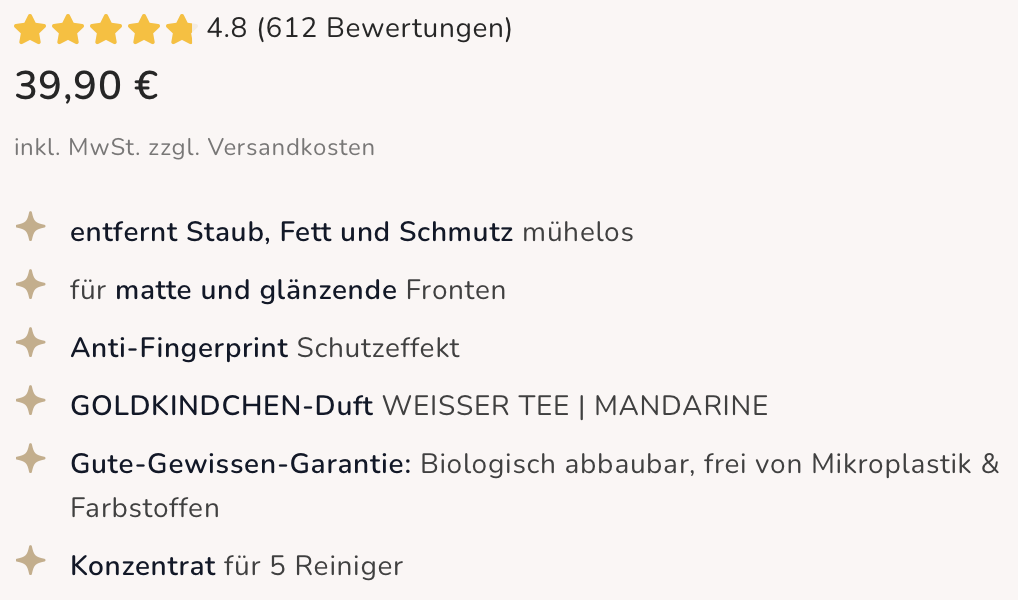
Task: Click the fourth yellow rating star
Action: 144,30
